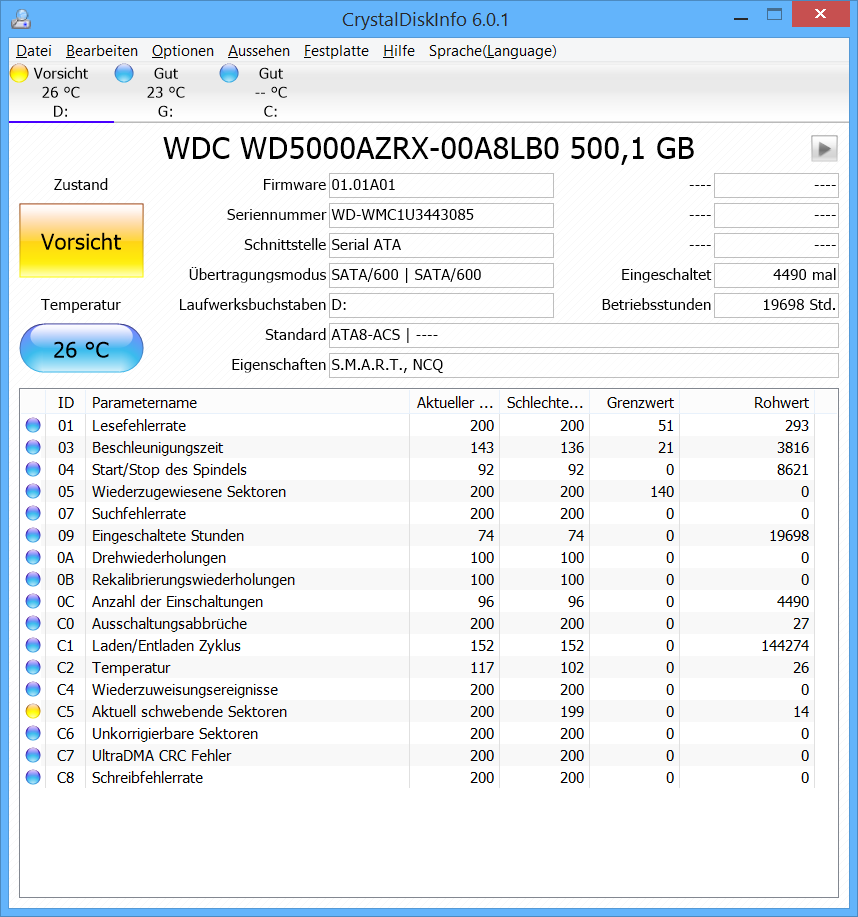858x917 pixels.
Task: Click status dot for Temperatur row C2
Action: pyautogui.click(x=33, y=667)
